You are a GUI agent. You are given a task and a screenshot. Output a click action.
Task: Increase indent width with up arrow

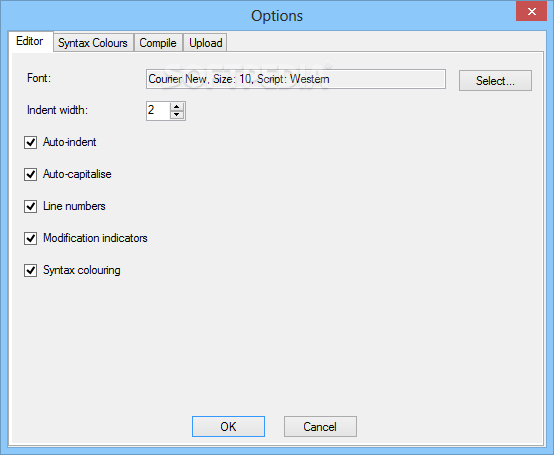177,107
